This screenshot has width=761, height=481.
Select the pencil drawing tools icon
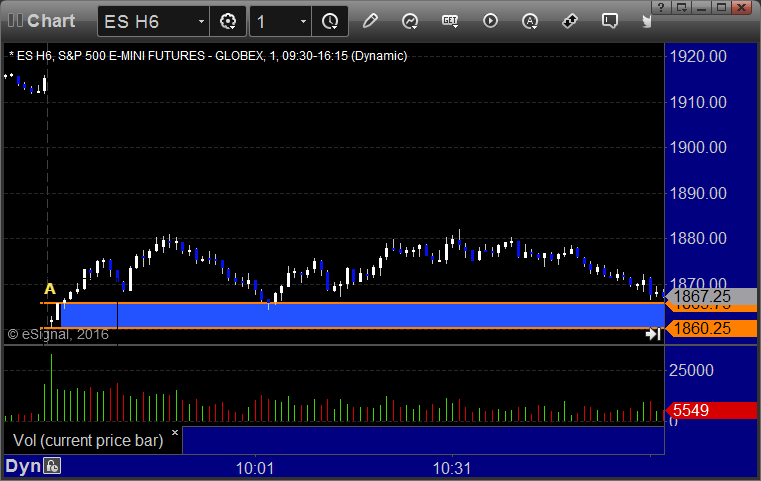[x=370, y=21]
